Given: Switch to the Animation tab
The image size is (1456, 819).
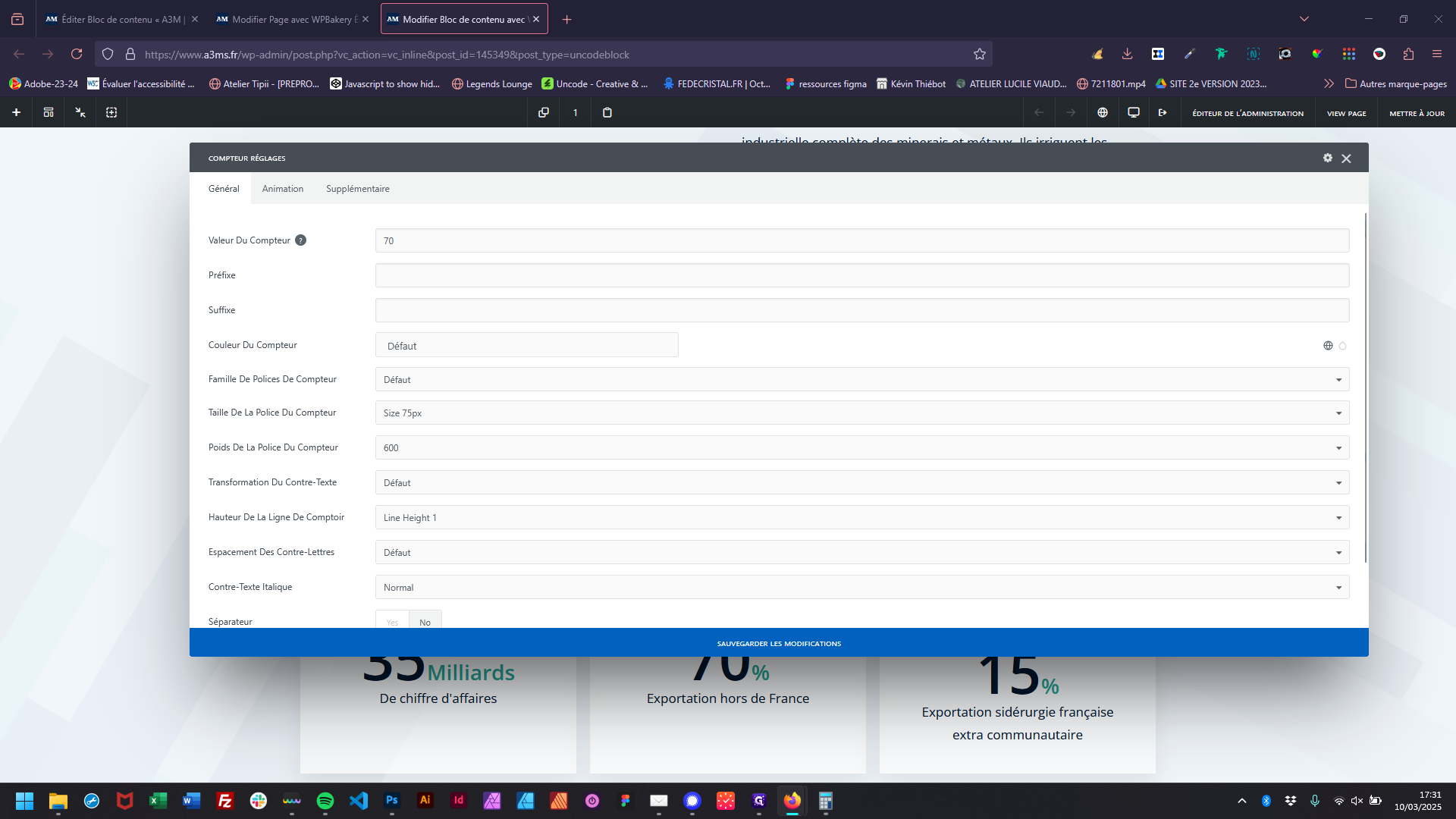Looking at the screenshot, I should coord(283,189).
